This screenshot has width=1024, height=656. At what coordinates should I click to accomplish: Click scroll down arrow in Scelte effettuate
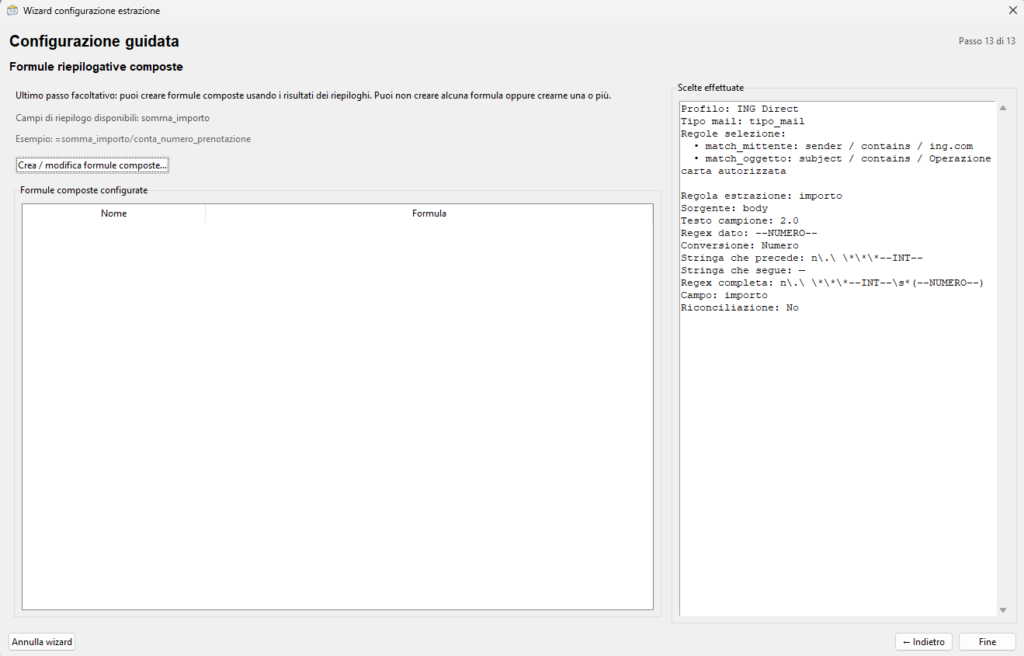1003,610
